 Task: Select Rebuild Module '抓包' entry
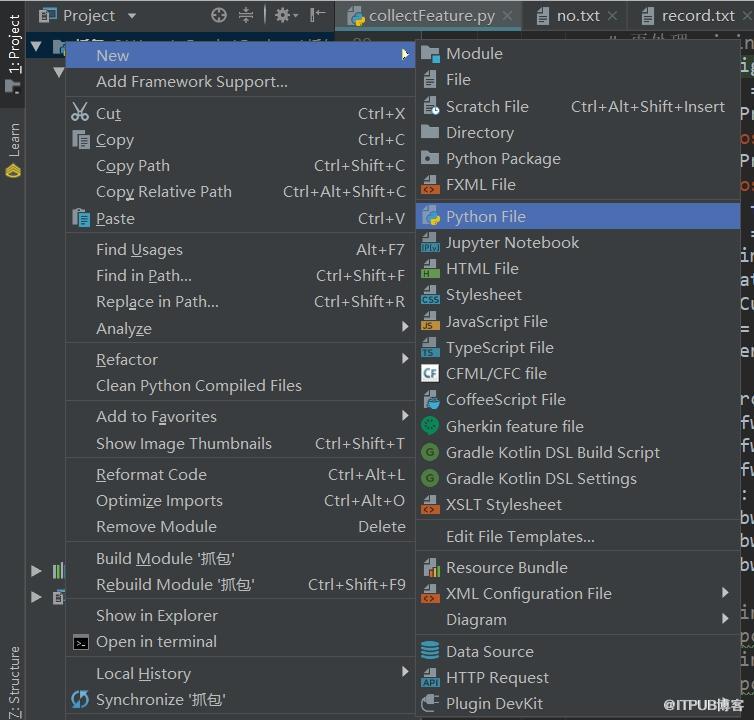point(240,584)
